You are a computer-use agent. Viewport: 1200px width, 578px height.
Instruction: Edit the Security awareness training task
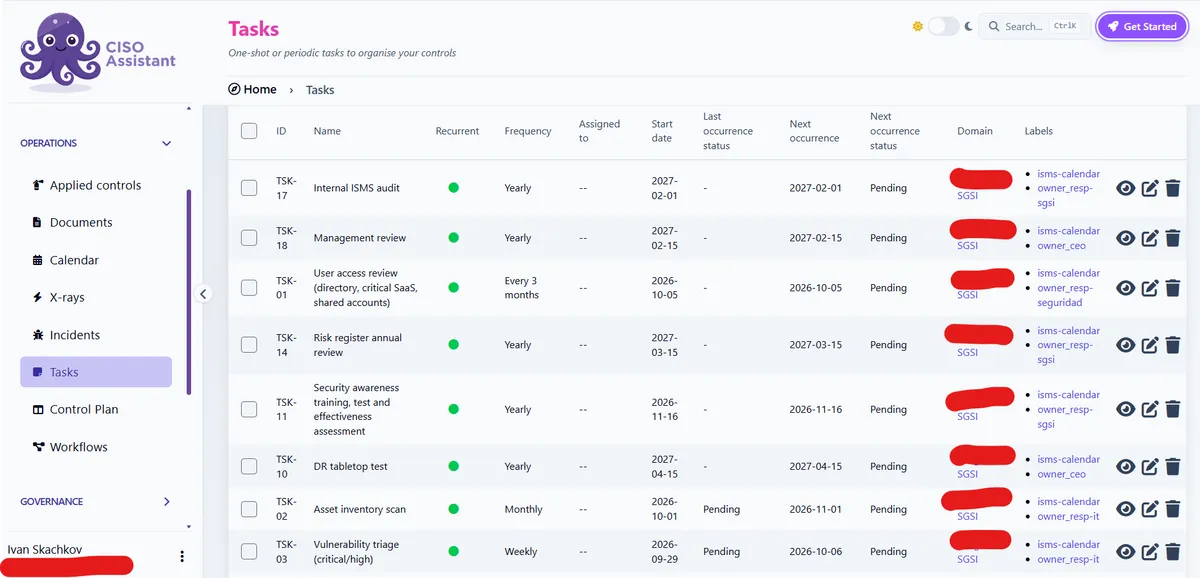point(1150,409)
